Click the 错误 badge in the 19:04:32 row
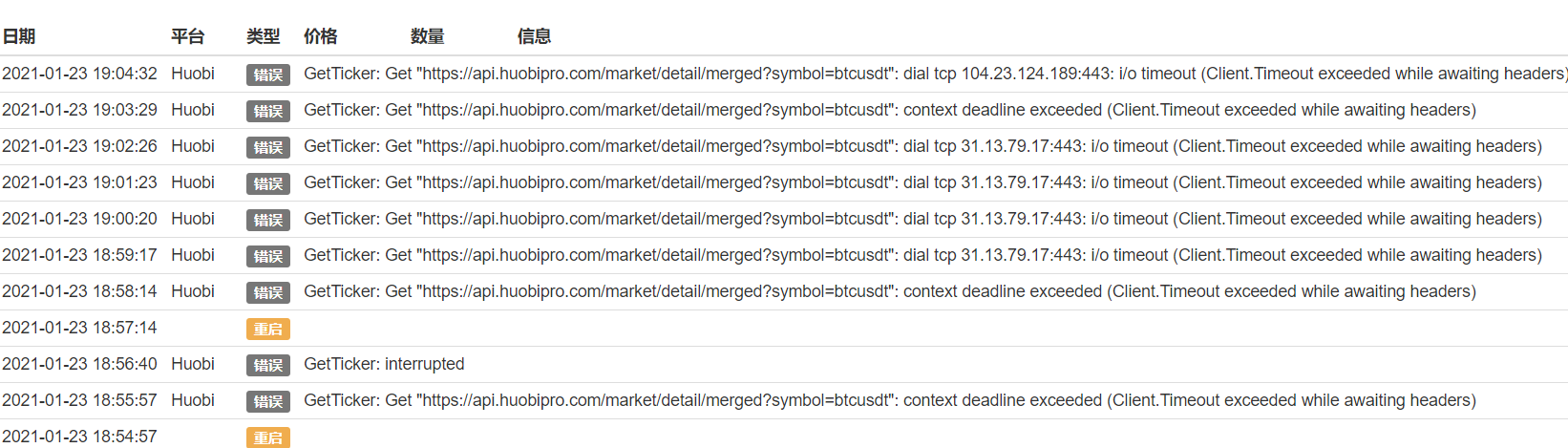Image resolution: width=1568 pixels, height=448 pixels. pos(268,75)
